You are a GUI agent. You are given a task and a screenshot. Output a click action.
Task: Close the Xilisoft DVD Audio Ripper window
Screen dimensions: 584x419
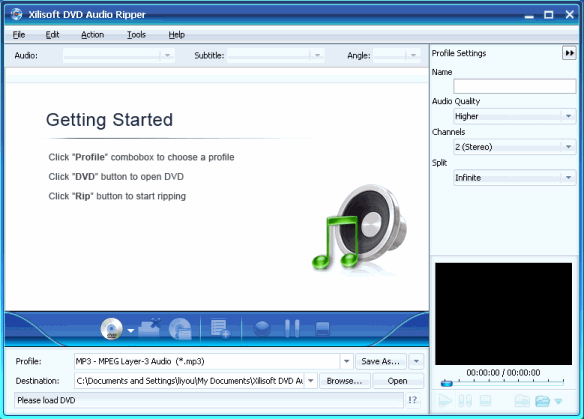[x=569, y=15]
